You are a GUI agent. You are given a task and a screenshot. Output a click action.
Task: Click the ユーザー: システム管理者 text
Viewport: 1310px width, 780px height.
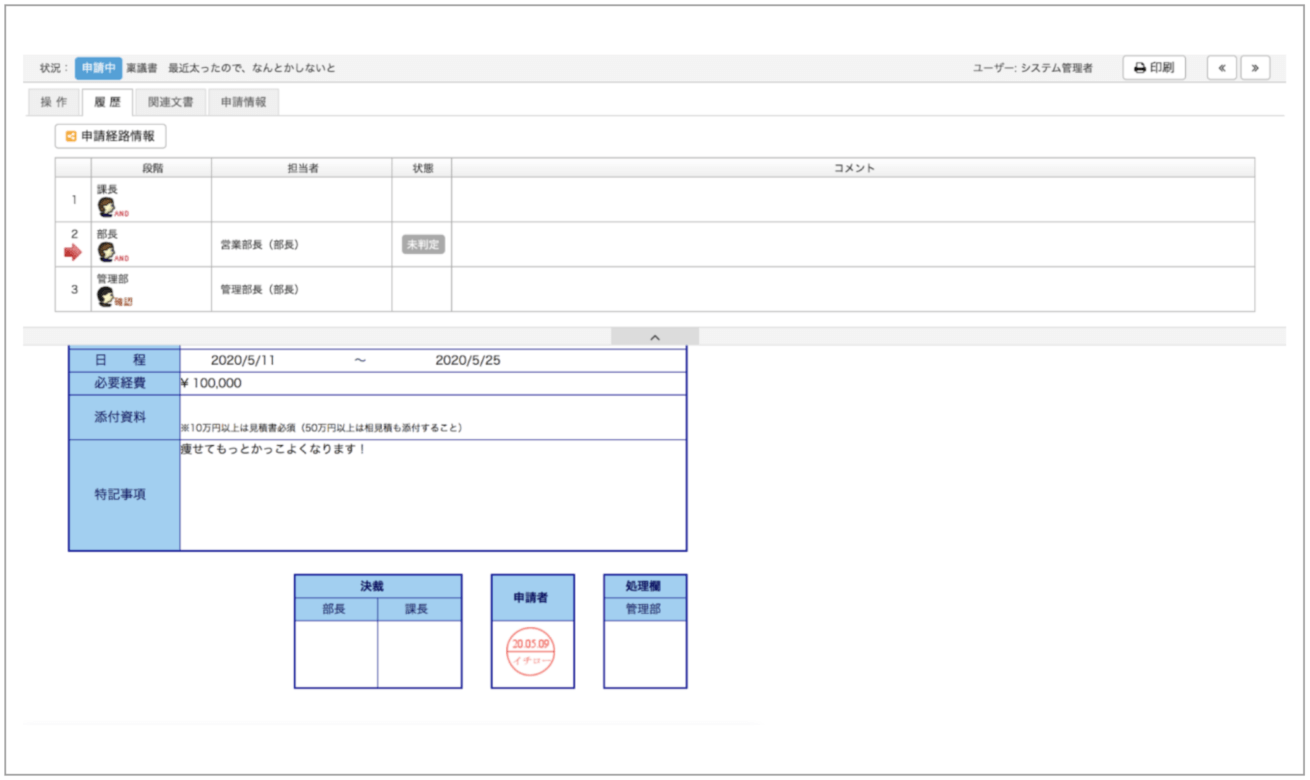point(1033,68)
